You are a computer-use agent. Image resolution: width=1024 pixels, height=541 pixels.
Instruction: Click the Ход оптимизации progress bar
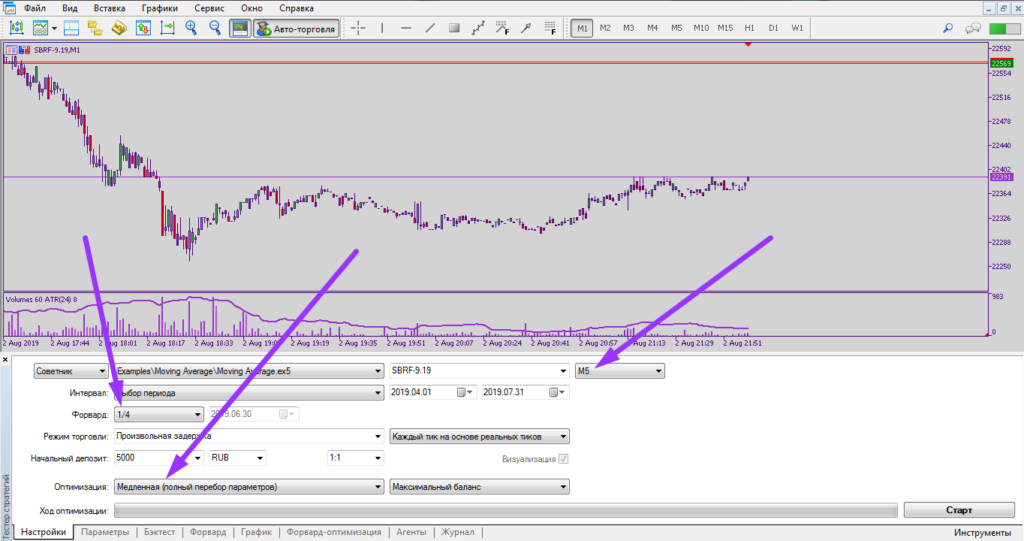pyautogui.click(x=505, y=510)
